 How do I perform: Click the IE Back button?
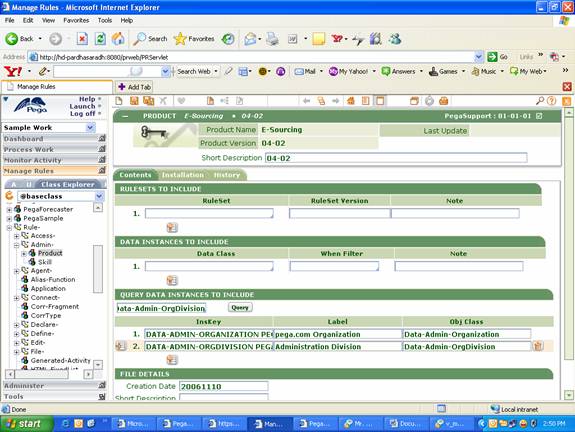coord(19,39)
